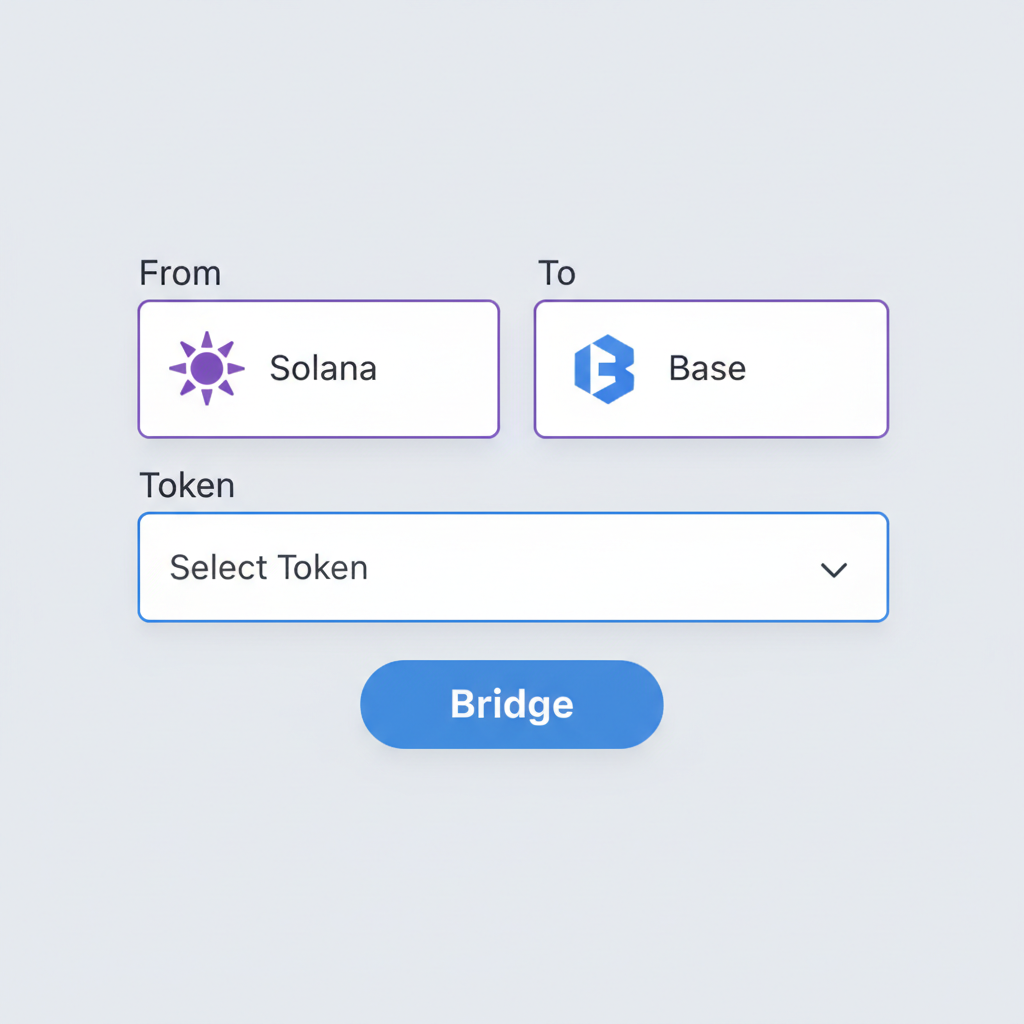1024x1024 pixels.
Task: Open the Select Token dropdown
Action: click(x=512, y=567)
